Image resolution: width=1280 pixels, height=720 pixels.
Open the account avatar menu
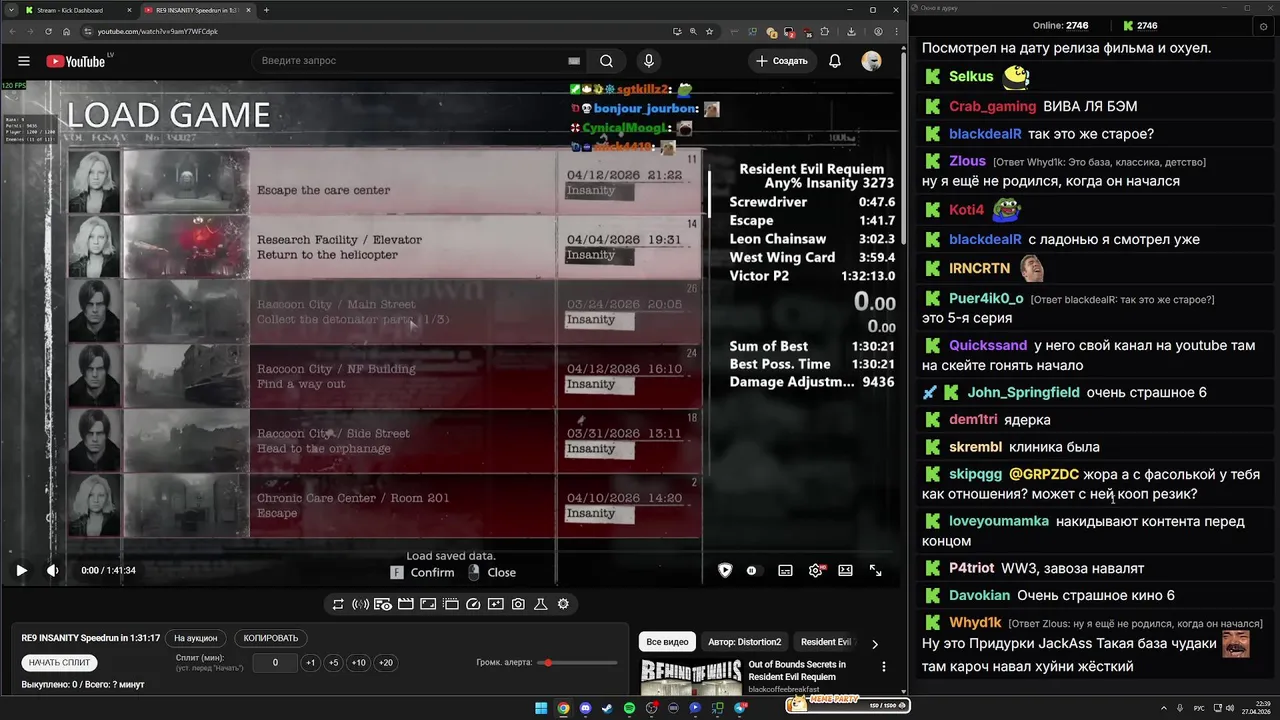click(x=871, y=61)
